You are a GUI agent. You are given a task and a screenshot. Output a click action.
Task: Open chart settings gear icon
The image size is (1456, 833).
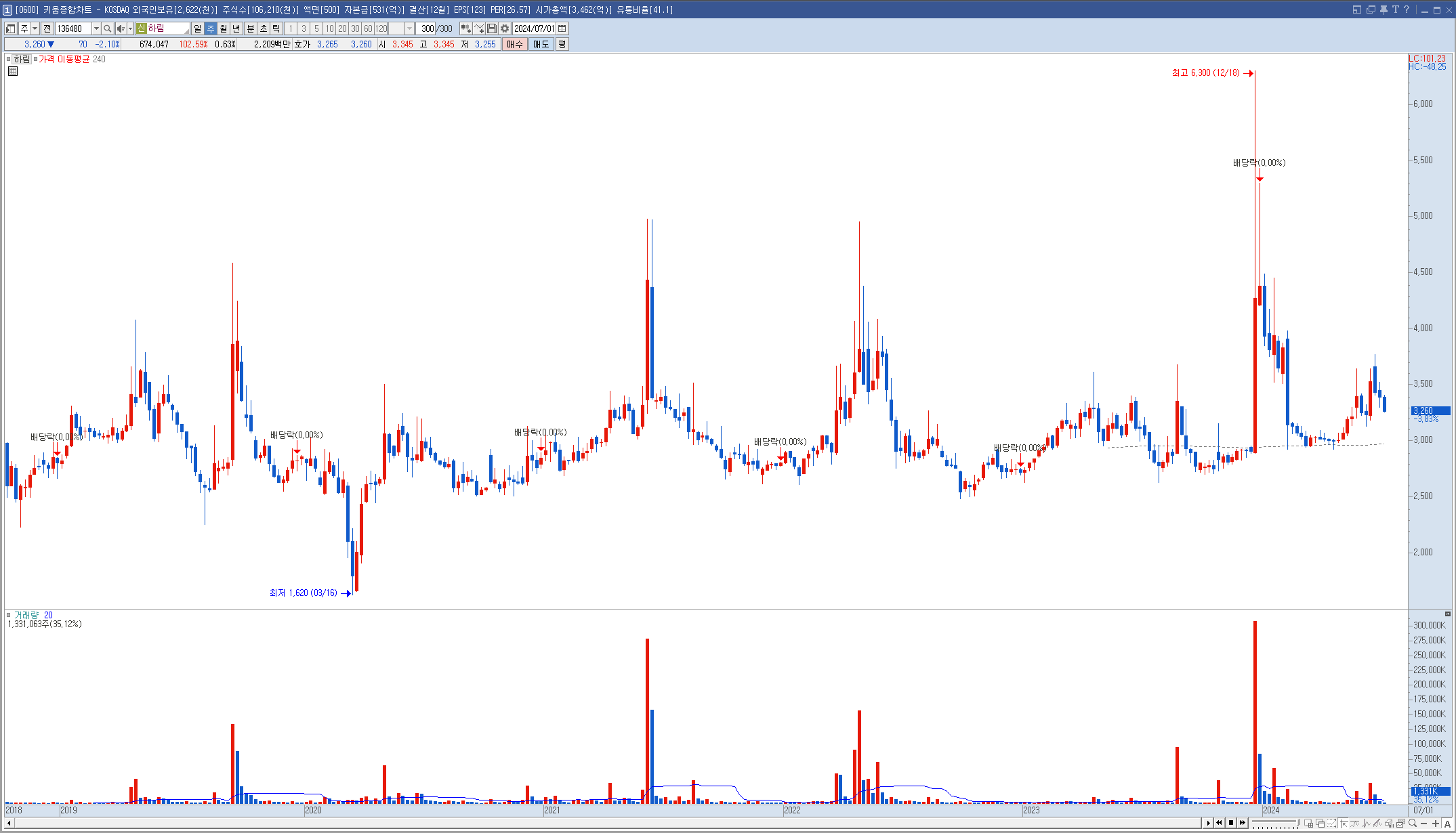click(505, 28)
